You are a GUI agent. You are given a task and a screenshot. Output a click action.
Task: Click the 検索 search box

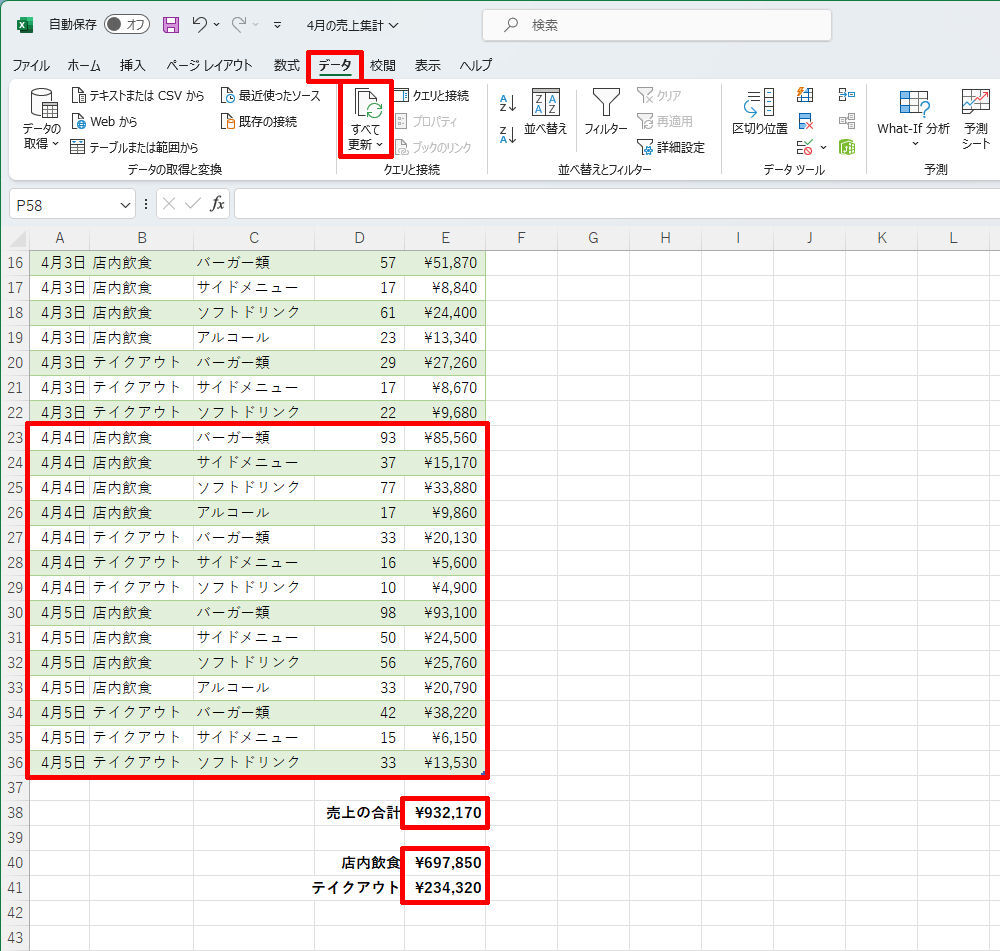click(656, 25)
